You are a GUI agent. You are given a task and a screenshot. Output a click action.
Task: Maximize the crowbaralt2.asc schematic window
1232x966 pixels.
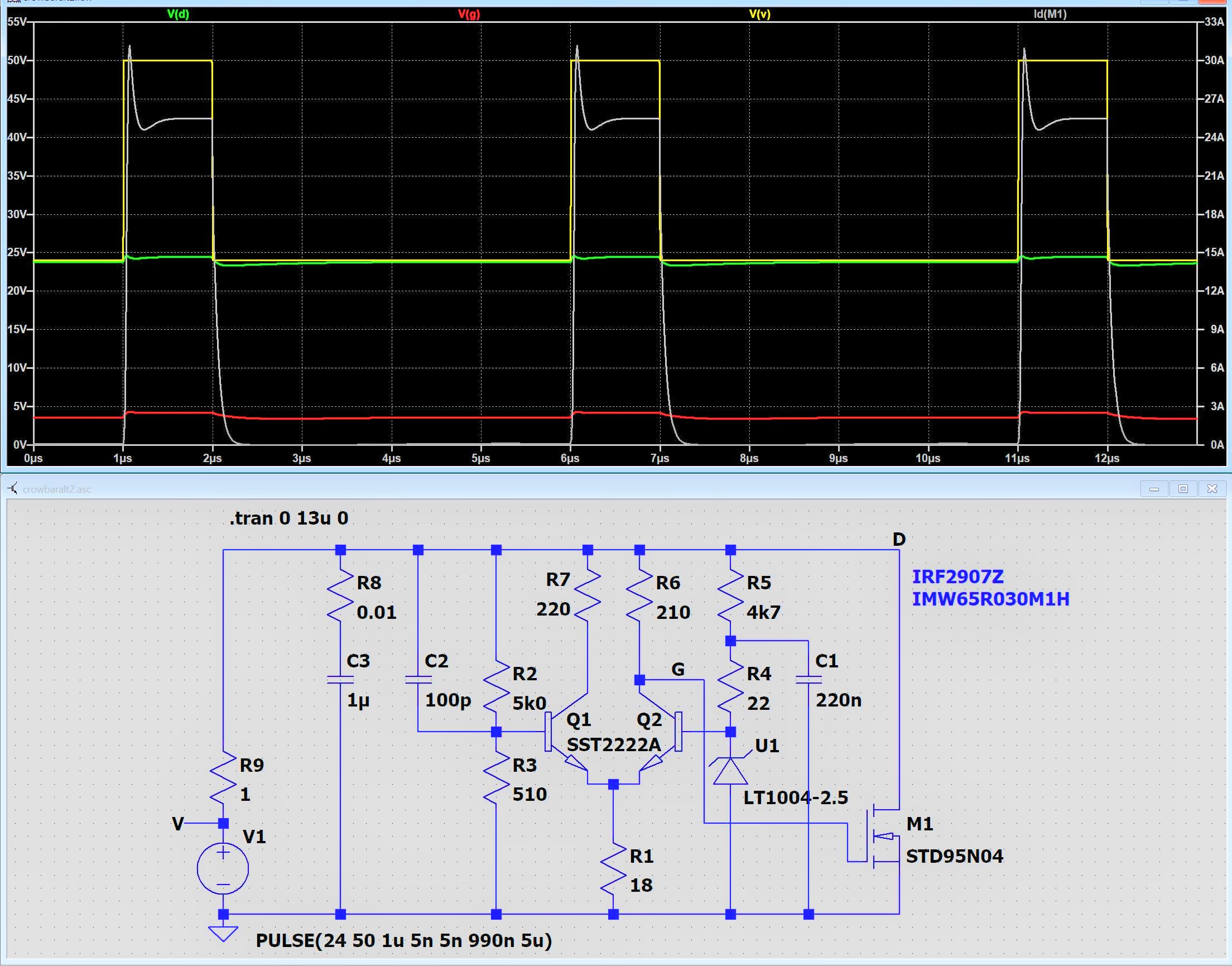1183,489
